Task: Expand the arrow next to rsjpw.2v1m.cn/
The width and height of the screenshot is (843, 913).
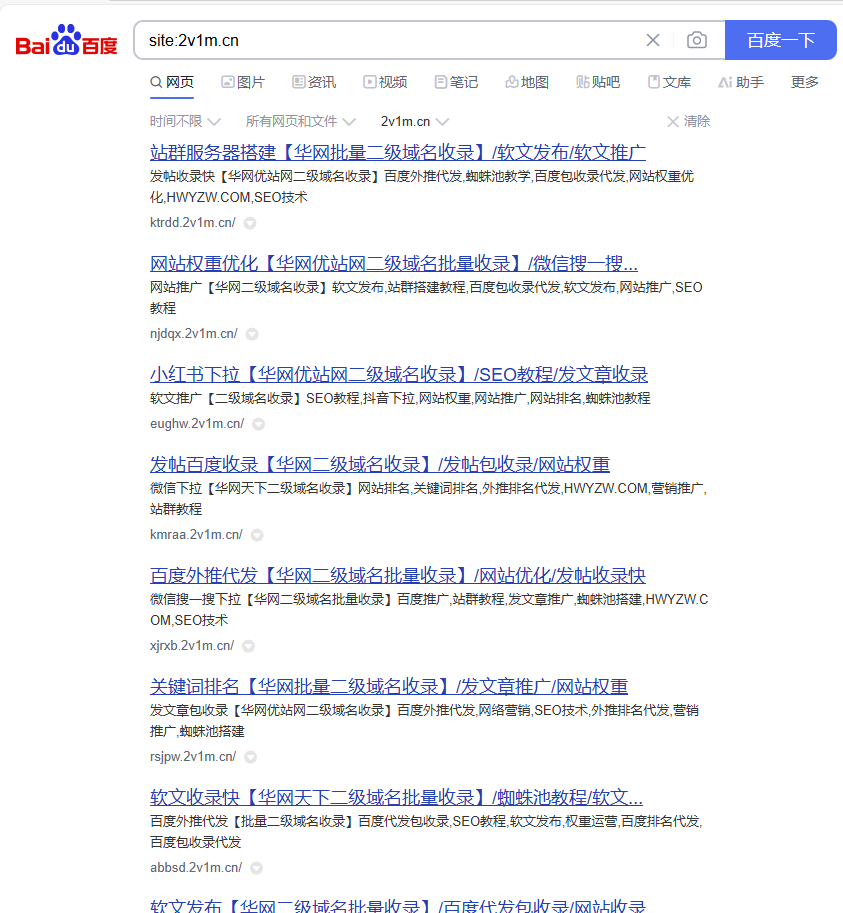Action: [250, 757]
